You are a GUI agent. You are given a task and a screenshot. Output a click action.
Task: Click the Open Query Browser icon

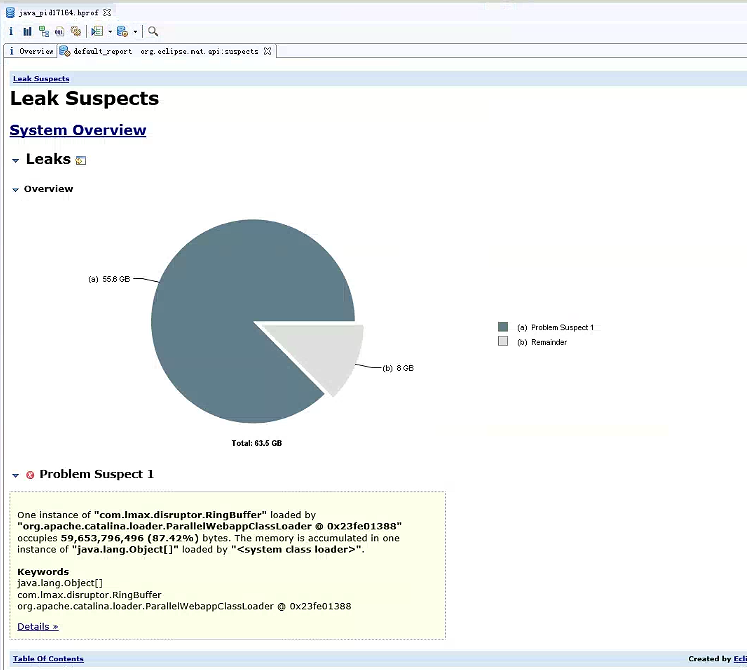click(121, 32)
